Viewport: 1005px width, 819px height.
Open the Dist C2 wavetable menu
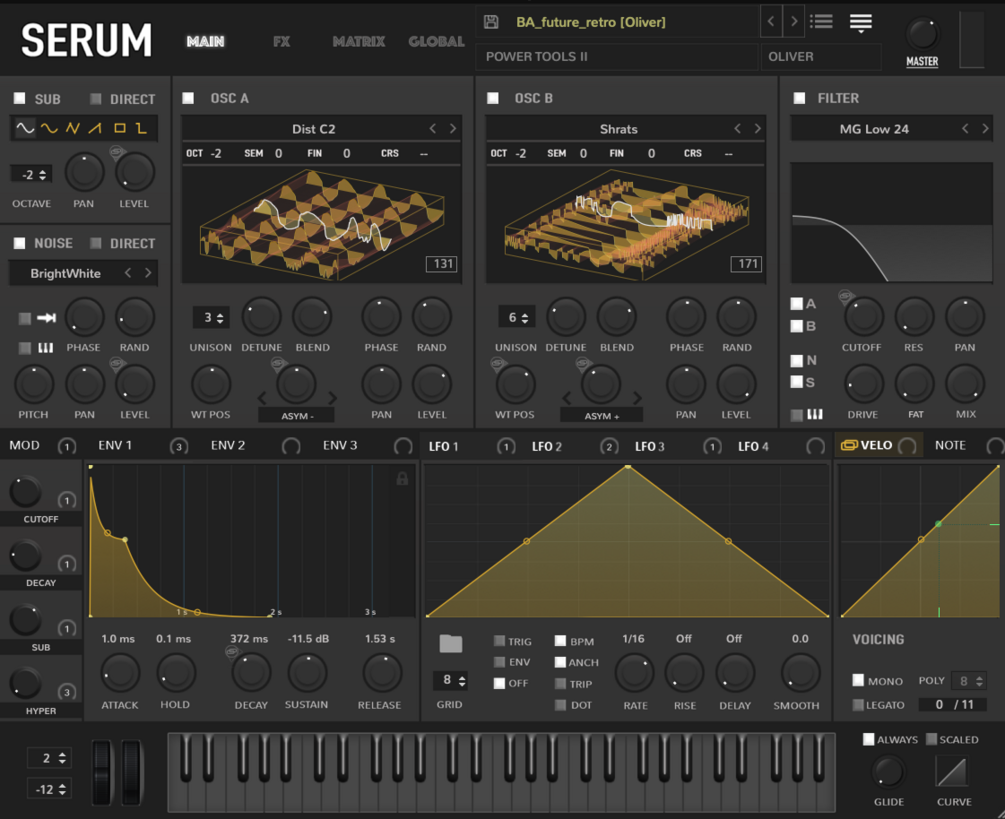[x=313, y=129]
